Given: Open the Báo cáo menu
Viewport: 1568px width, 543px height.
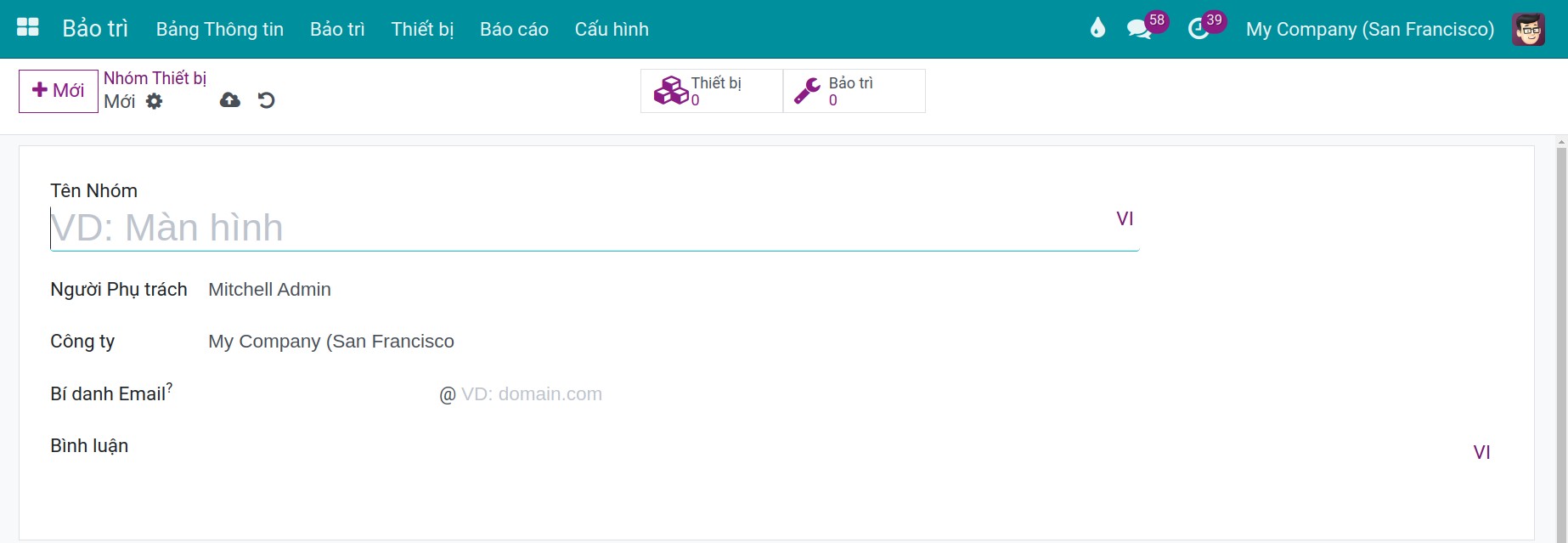Looking at the screenshot, I should click(514, 29).
